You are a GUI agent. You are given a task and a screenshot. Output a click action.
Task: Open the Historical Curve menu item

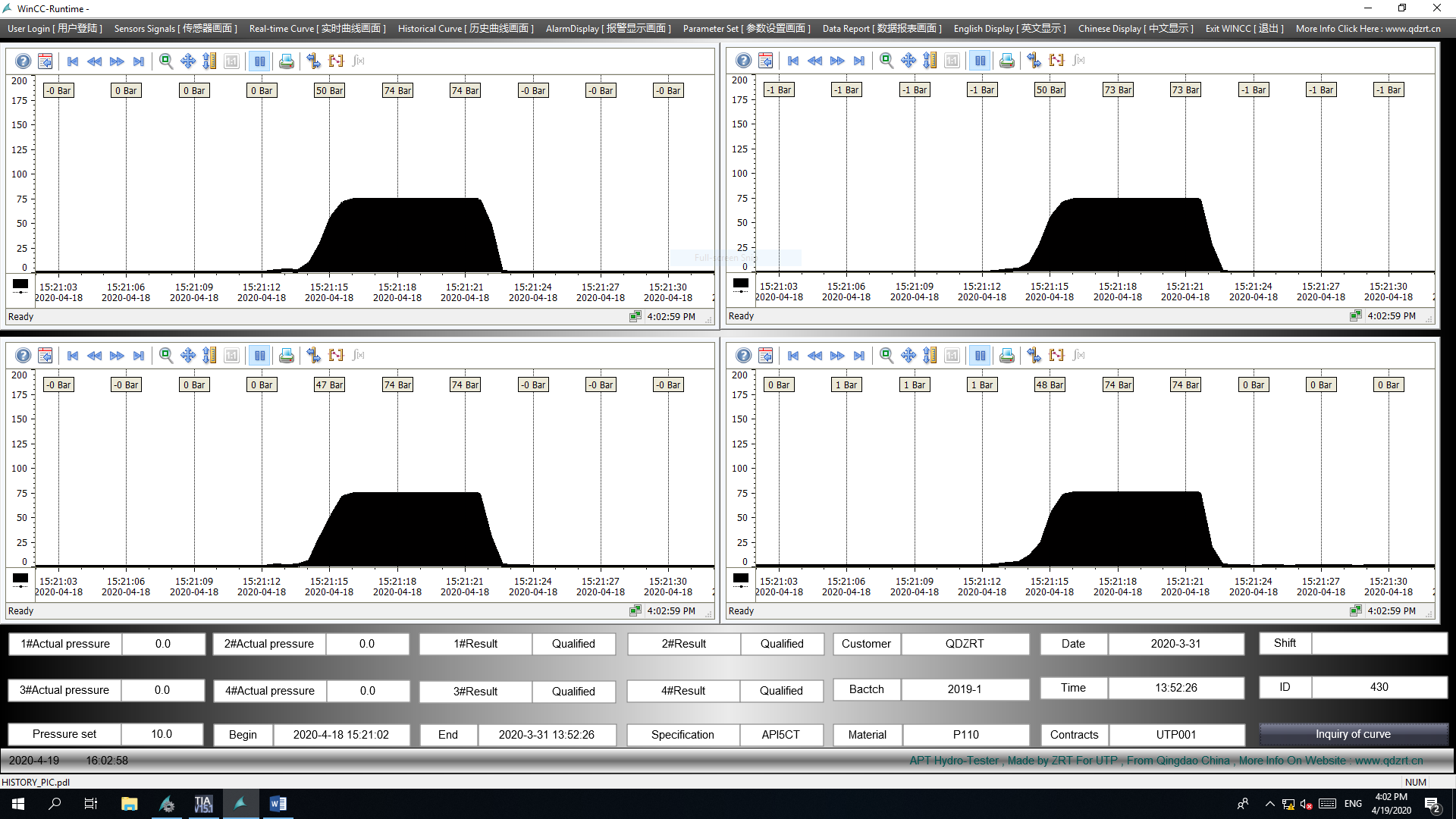pyautogui.click(x=466, y=29)
